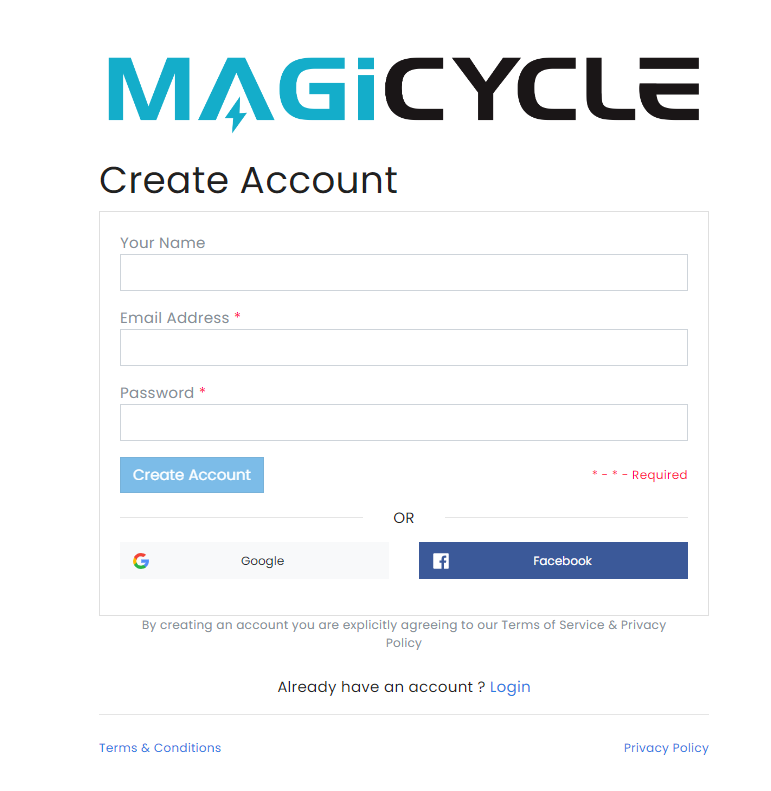The width and height of the screenshot is (771, 791).
Task: Click the Facebook f icon
Action: tap(441, 560)
